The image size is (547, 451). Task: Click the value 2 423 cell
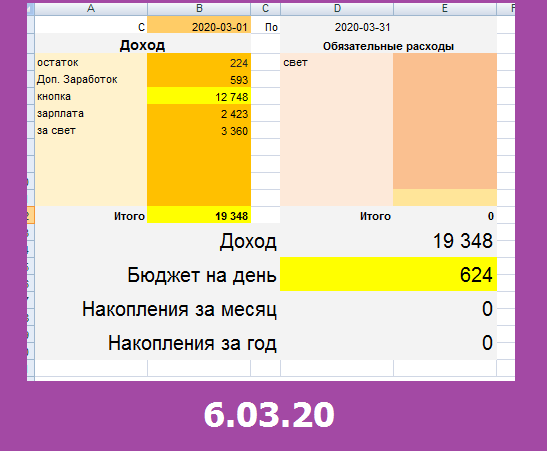tap(199, 113)
